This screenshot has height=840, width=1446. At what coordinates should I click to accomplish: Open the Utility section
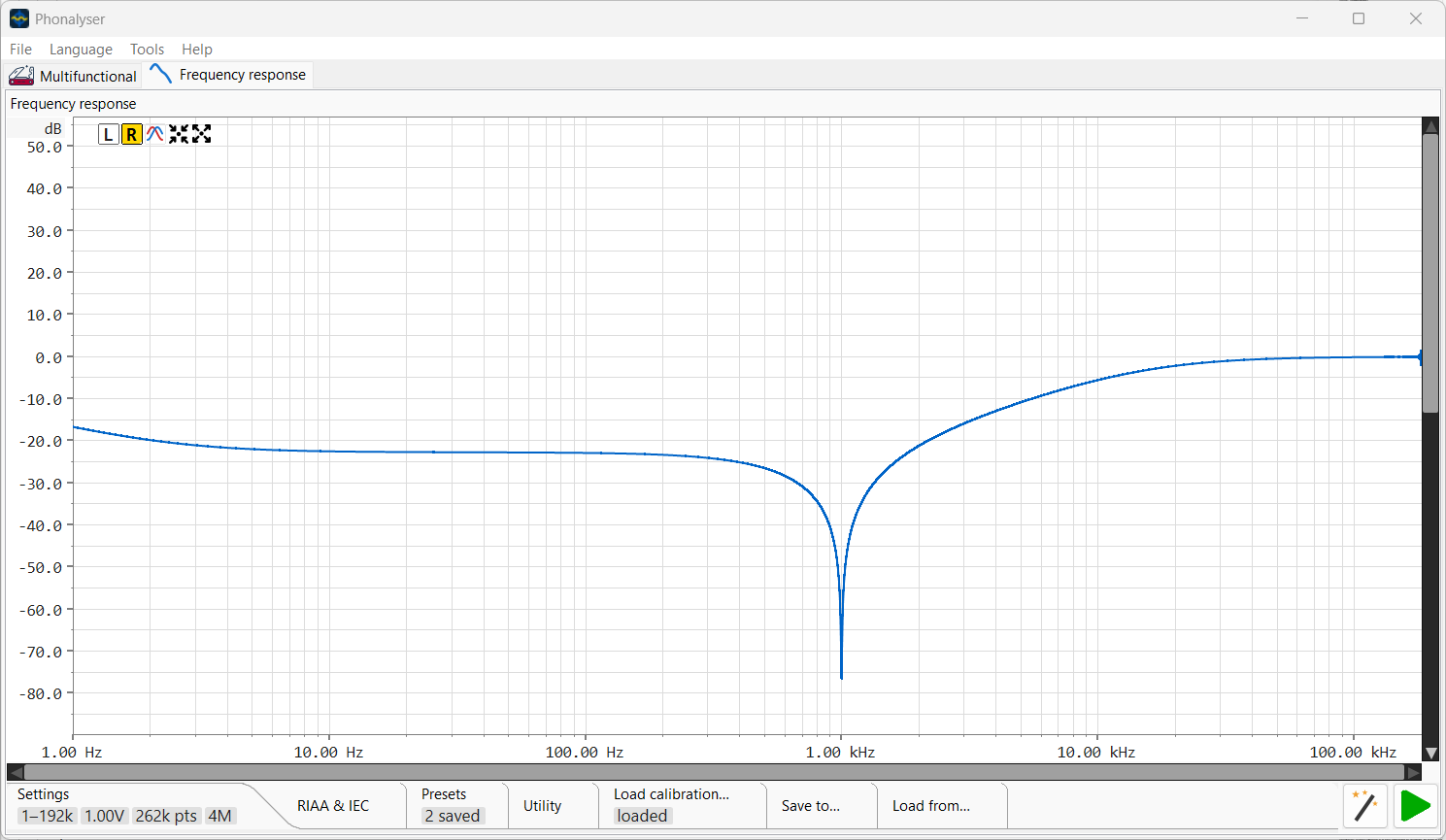tap(542, 806)
